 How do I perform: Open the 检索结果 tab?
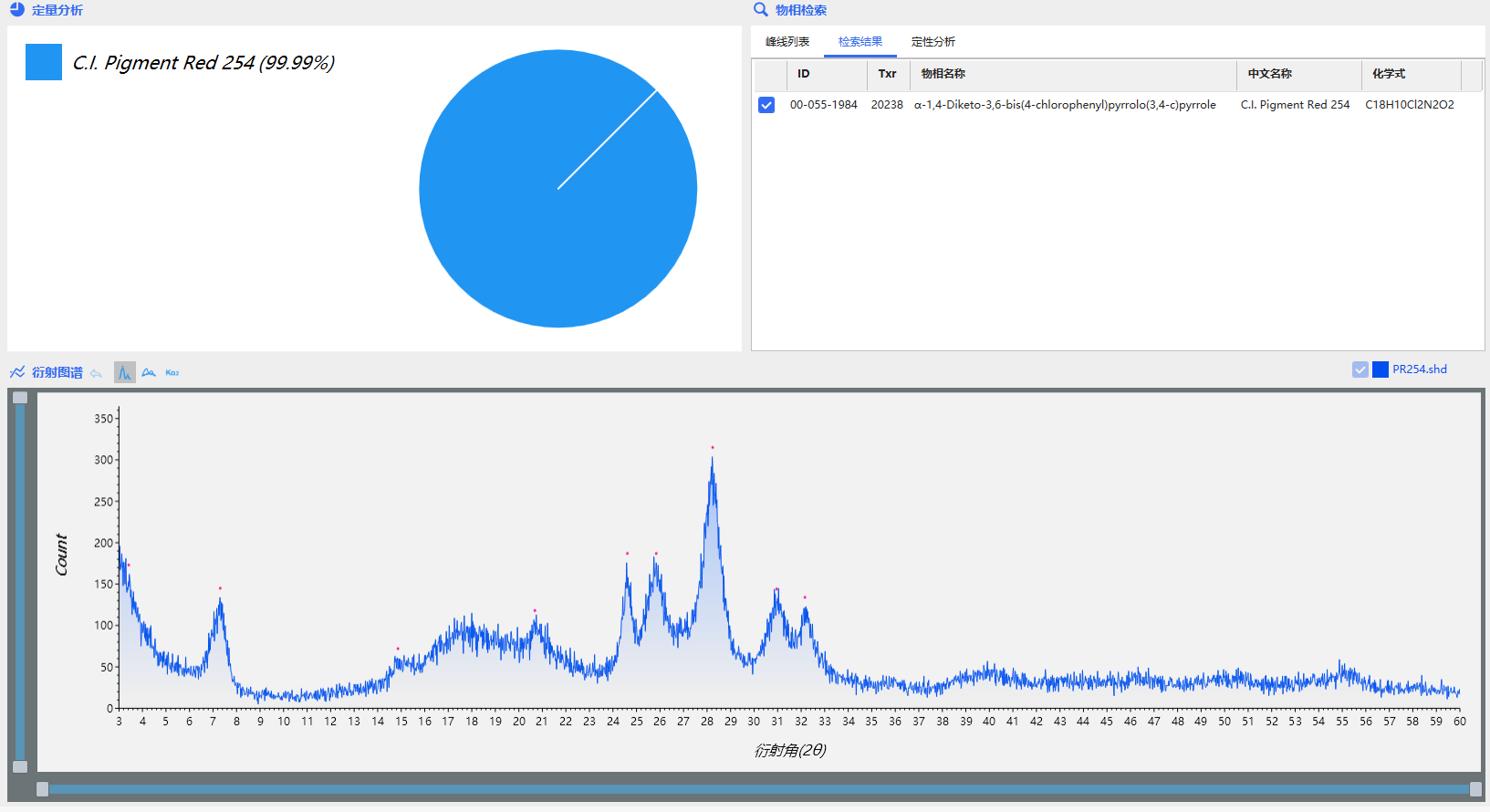click(x=860, y=42)
